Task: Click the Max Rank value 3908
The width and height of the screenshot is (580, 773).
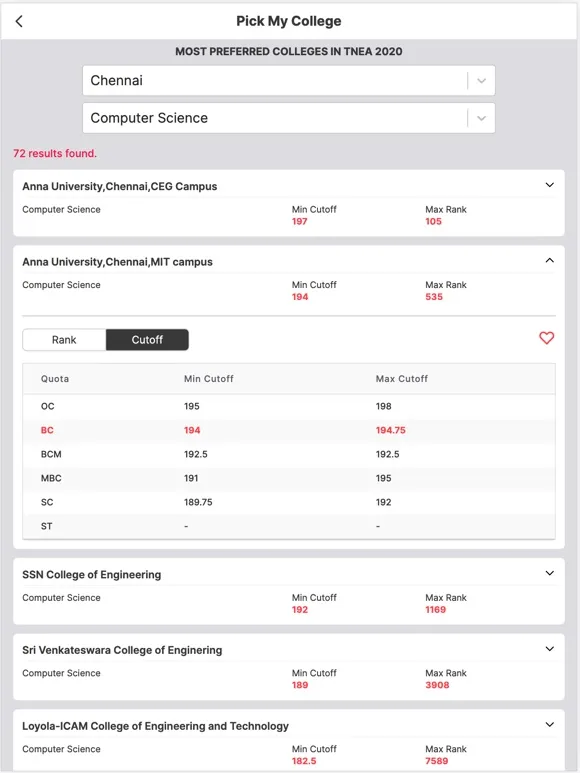Action: [437, 685]
